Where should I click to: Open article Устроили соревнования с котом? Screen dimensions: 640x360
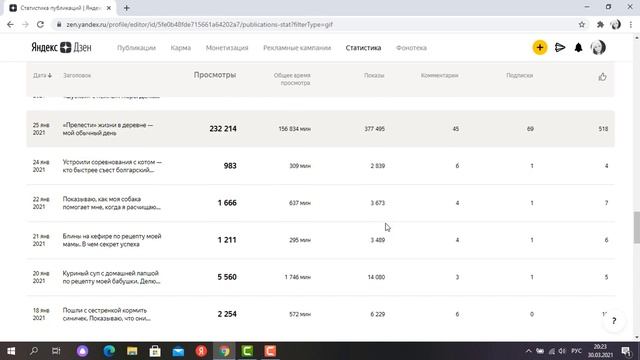112,166
